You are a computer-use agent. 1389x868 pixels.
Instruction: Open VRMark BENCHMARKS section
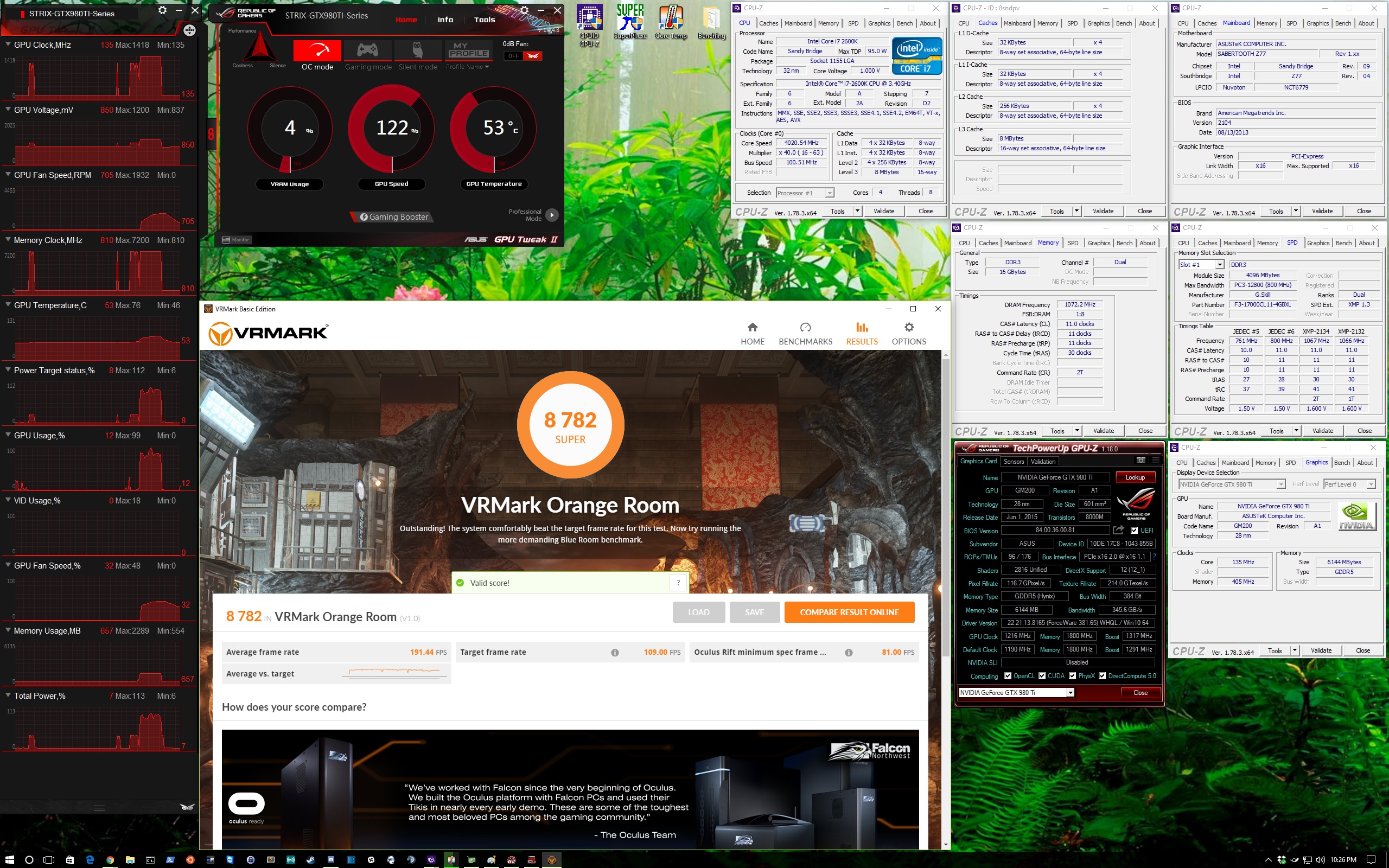tap(805, 334)
